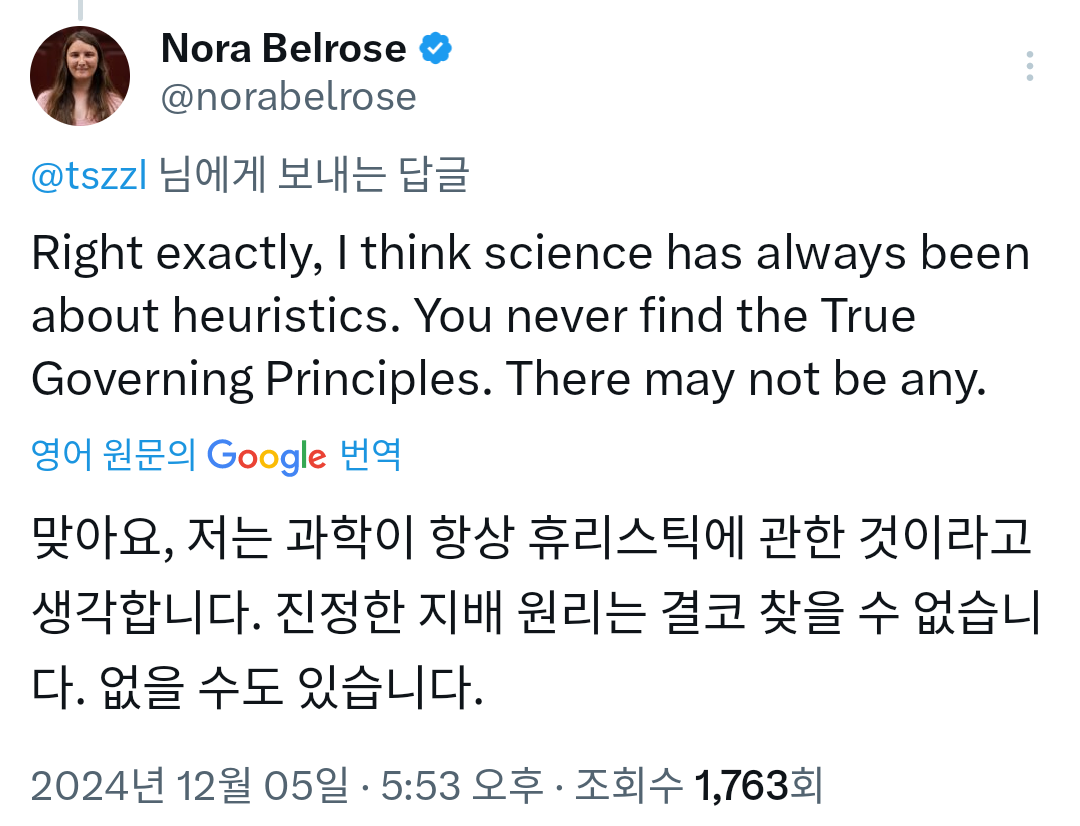Visit the @norabelrose handle
Screen dimensions: 1080x826
[x=288, y=97]
